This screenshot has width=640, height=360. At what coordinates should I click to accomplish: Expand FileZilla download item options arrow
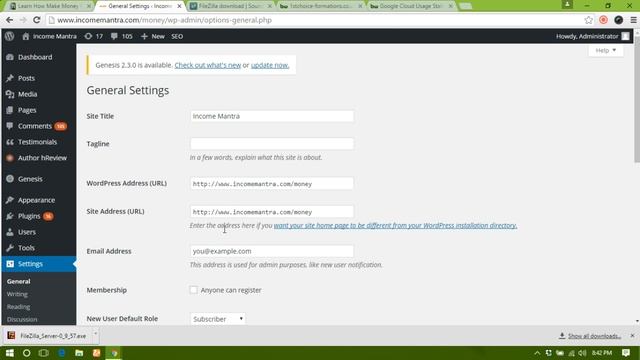(x=96, y=334)
